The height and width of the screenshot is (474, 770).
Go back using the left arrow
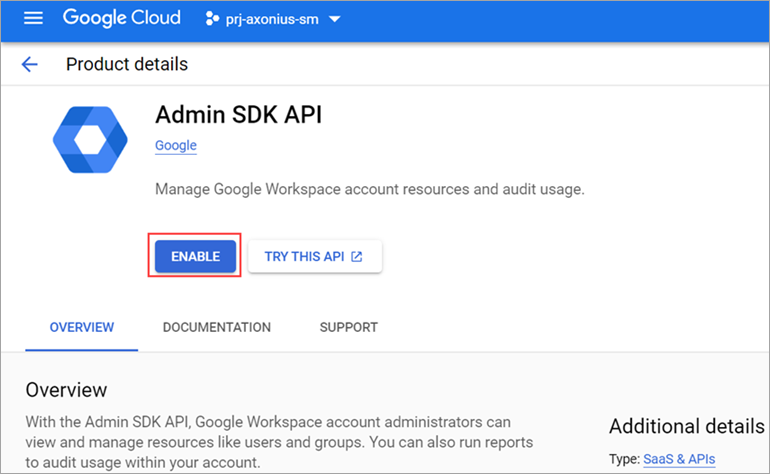click(x=29, y=64)
